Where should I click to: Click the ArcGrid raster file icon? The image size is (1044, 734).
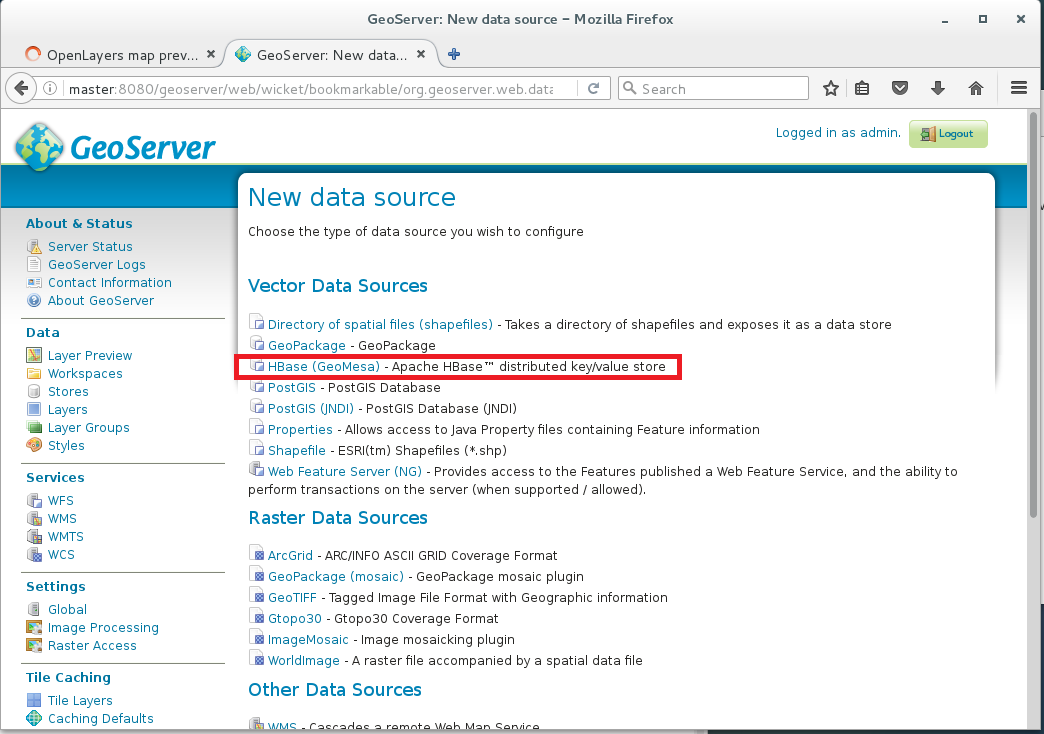point(256,554)
